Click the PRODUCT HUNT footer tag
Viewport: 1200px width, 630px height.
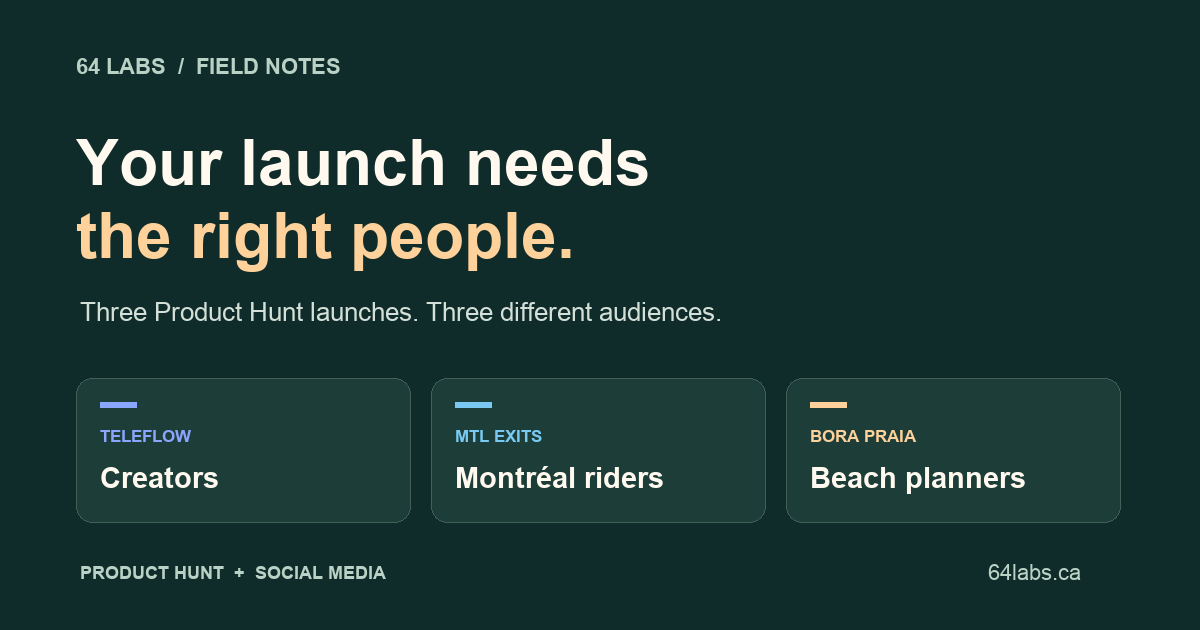tap(152, 573)
